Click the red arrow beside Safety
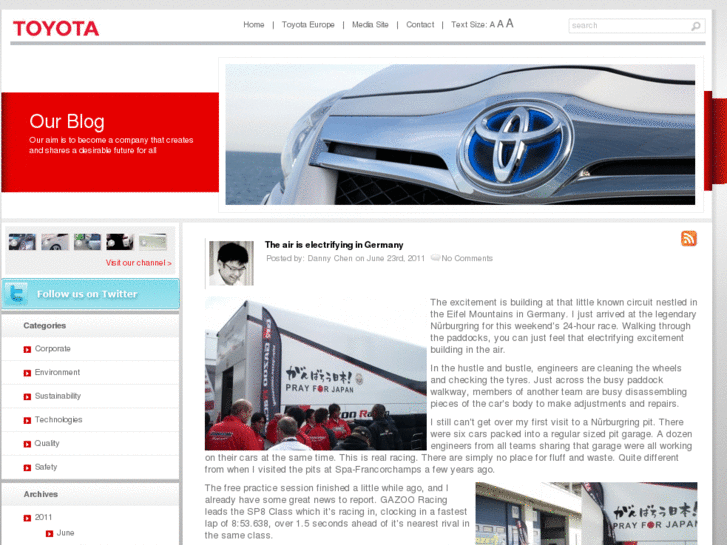727x545 pixels. [27, 468]
